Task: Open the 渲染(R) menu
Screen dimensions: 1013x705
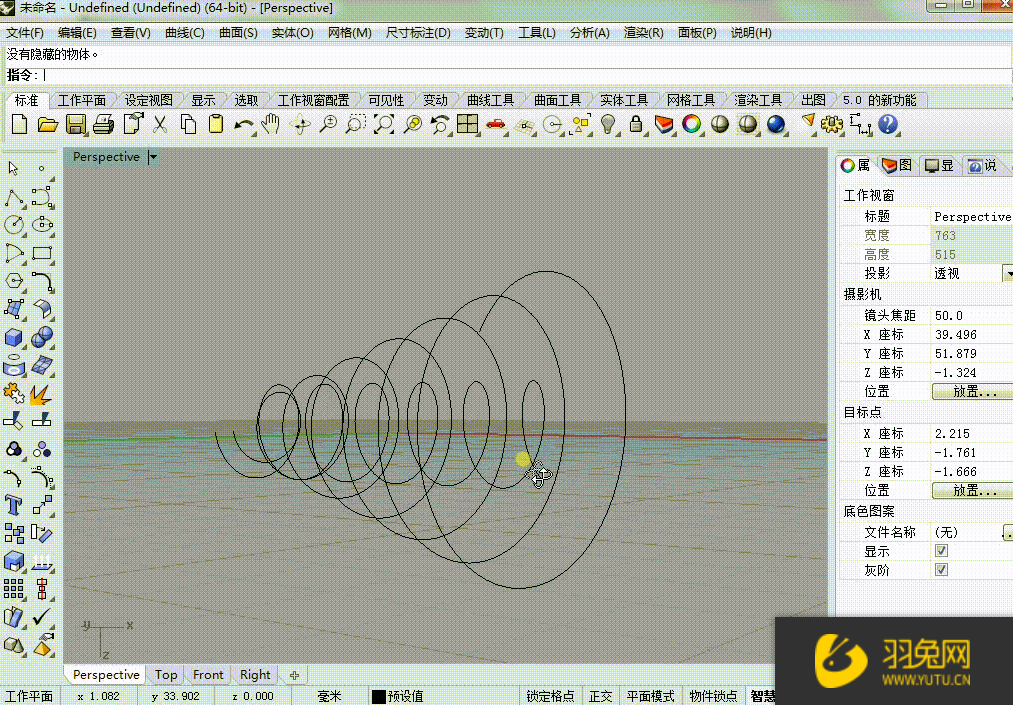Action: 643,33
